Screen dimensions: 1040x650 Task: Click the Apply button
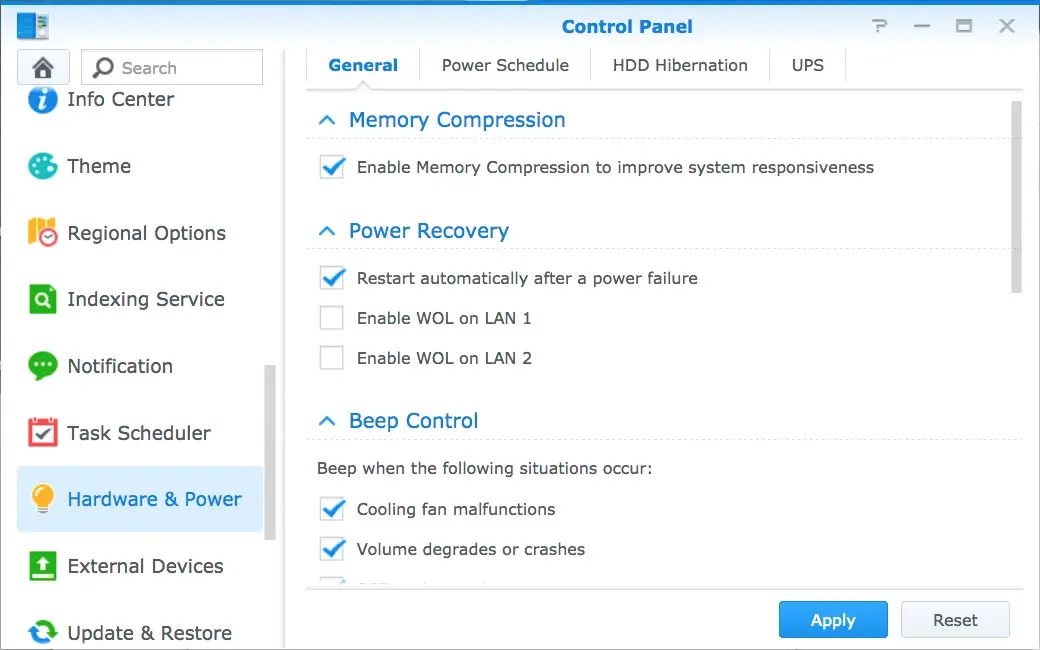tap(833, 620)
